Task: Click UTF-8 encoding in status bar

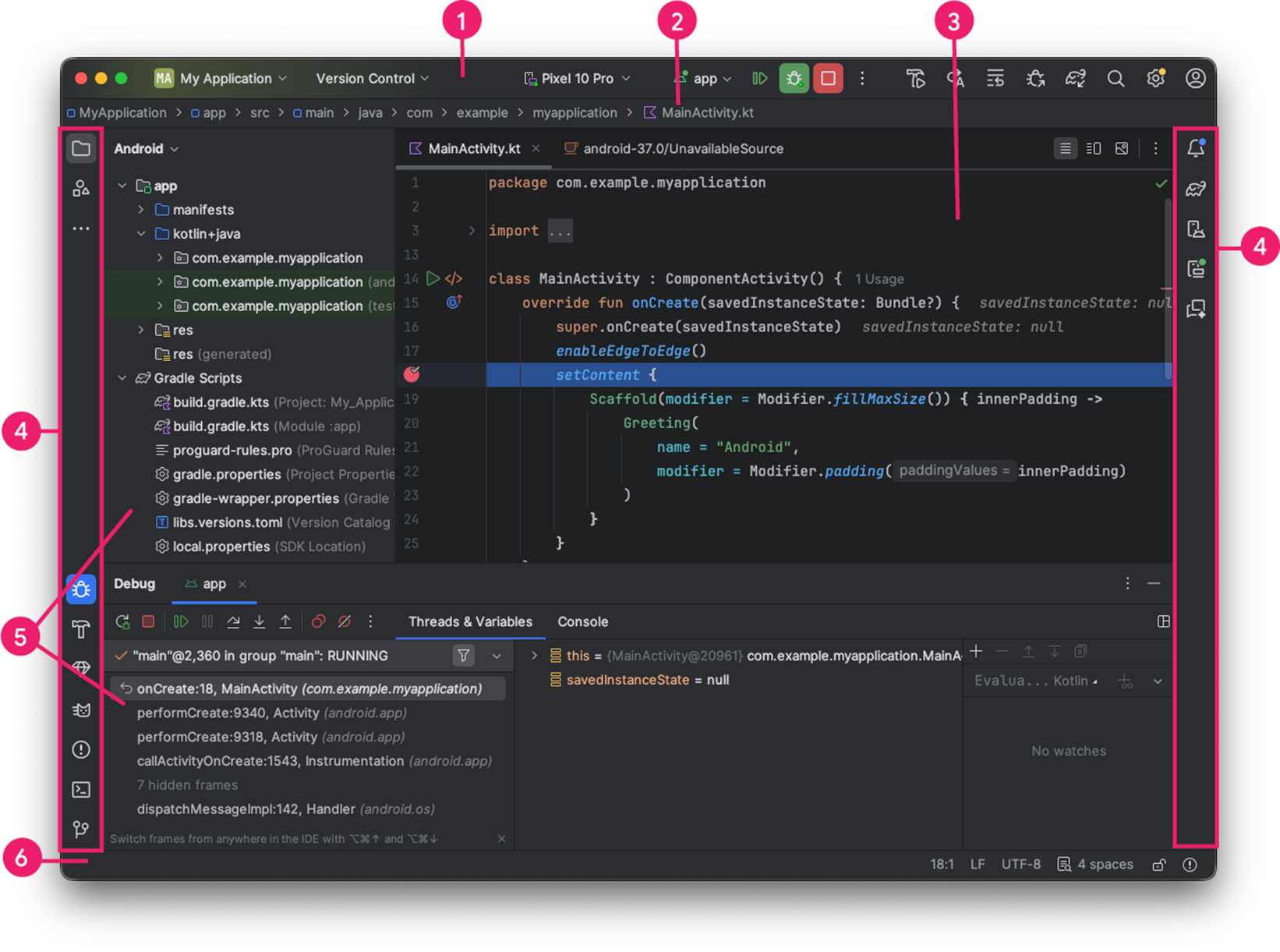Action: (1021, 865)
